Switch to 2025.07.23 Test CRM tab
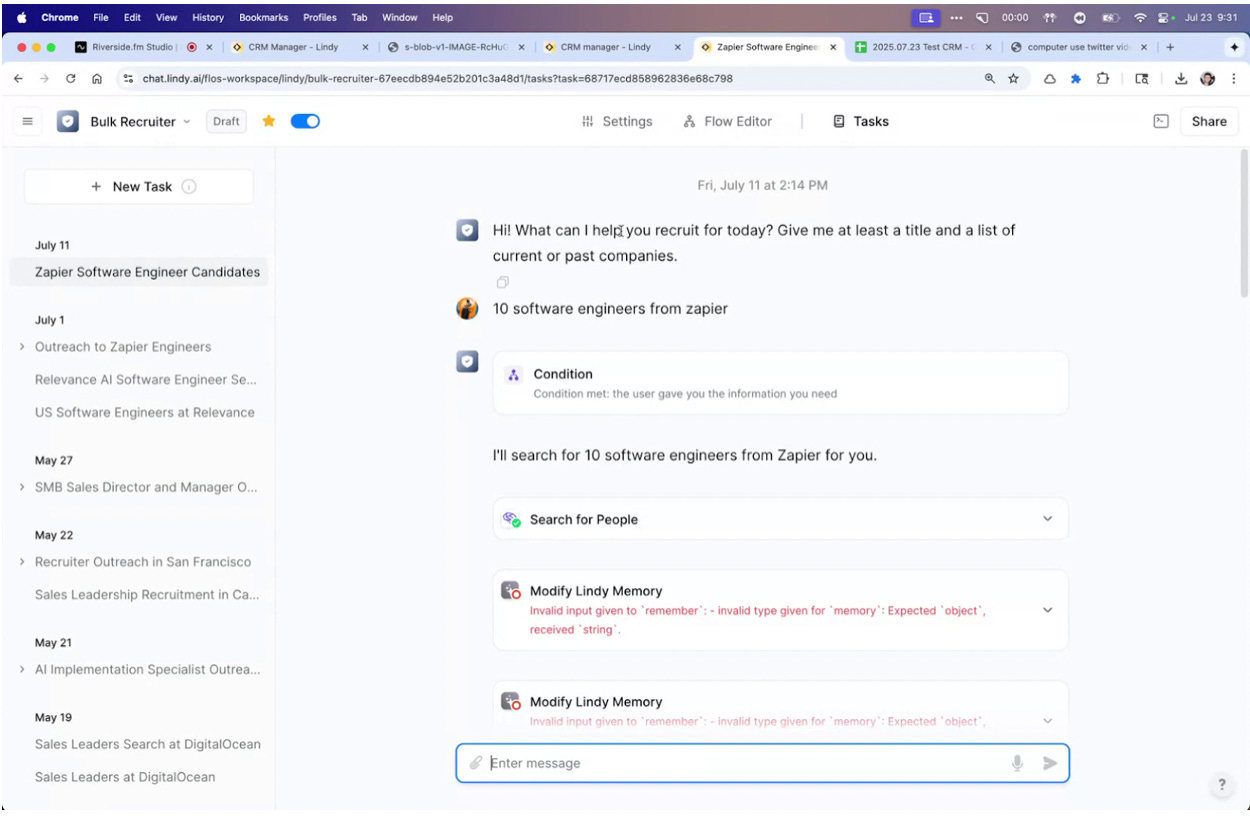1250x824 pixels. tap(922, 47)
